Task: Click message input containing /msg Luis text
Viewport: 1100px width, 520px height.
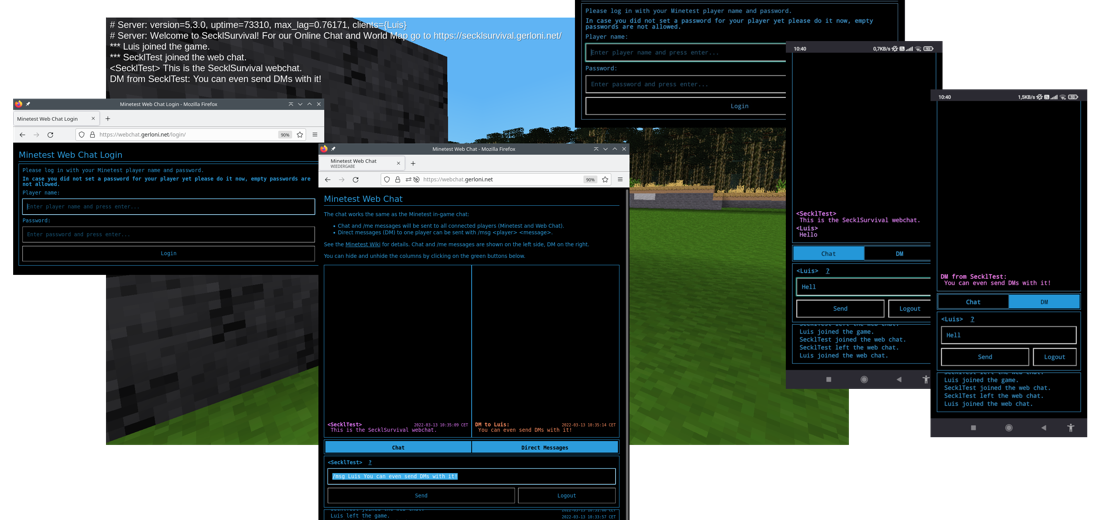Action: 471,476
